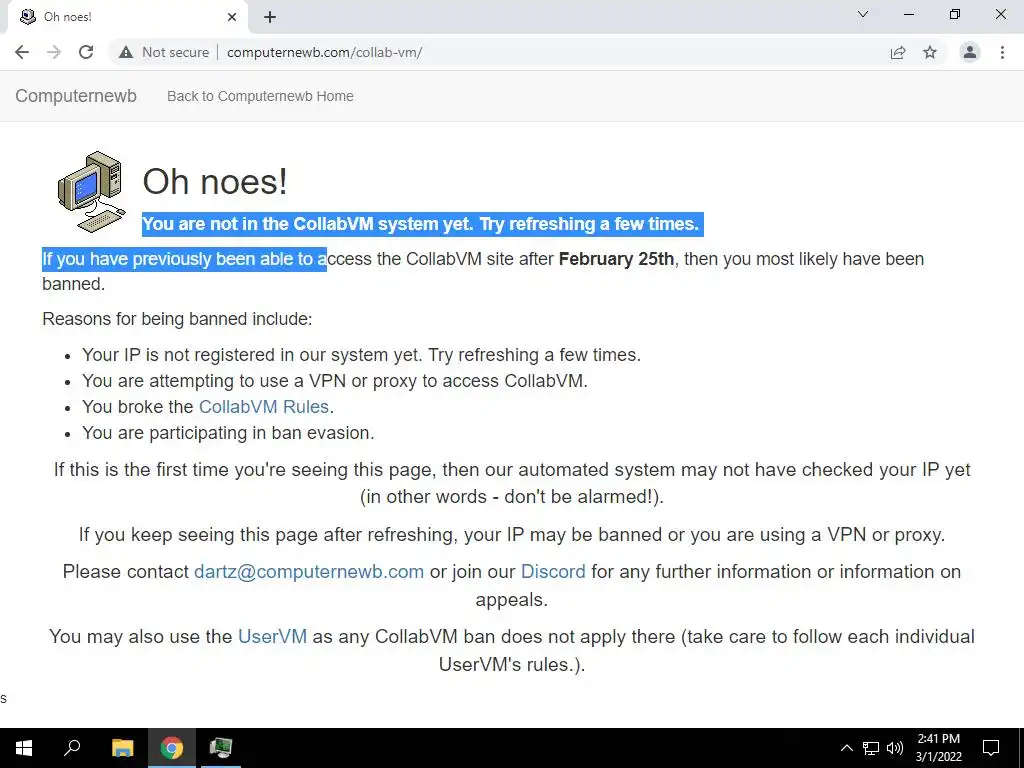Image resolution: width=1024 pixels, height=768 pixels.
Task: Show hidden system tray icons
Action: point(846,748)
